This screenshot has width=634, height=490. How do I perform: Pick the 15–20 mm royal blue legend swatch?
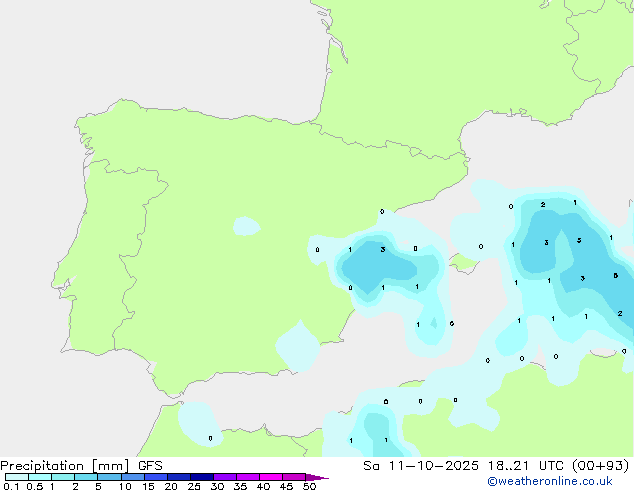(156, 477)
